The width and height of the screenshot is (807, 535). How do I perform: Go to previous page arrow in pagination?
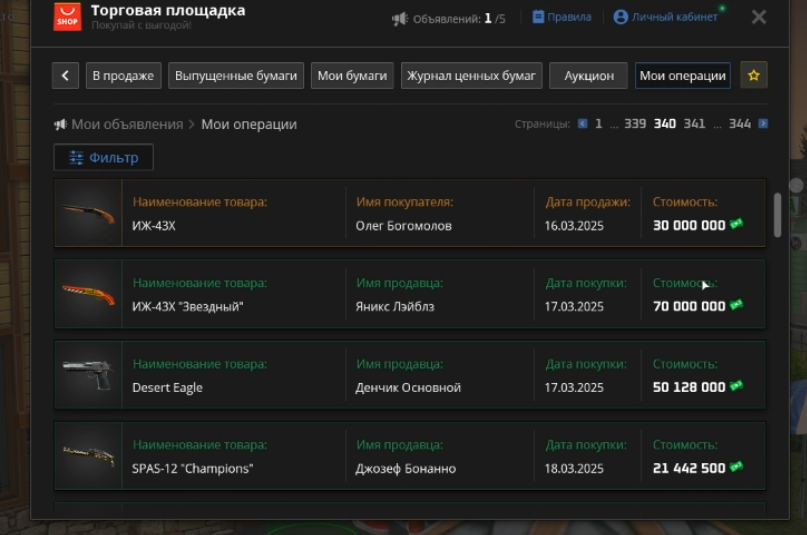tap(583, 124)
